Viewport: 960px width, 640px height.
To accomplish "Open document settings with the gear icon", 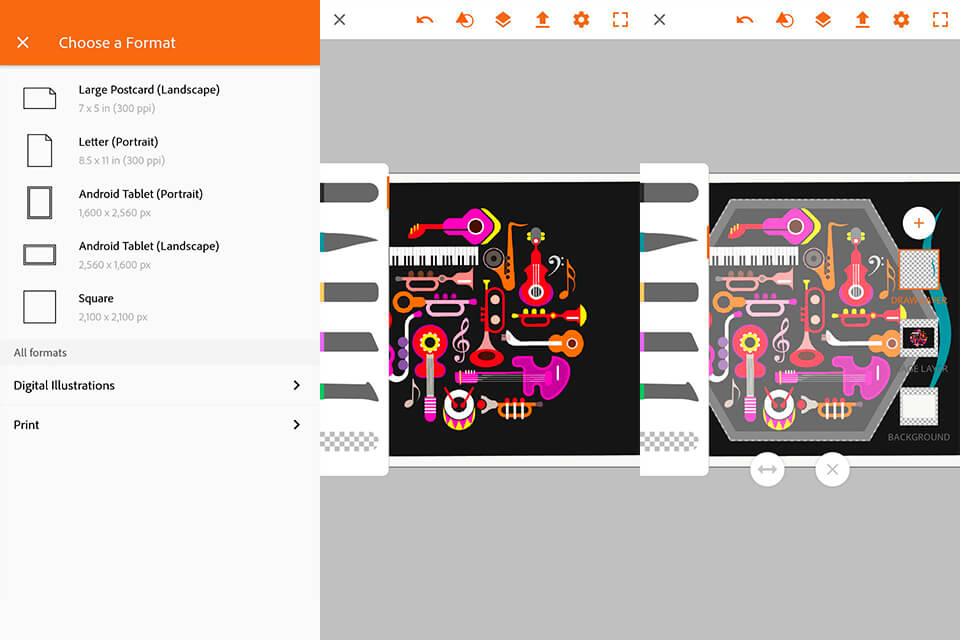I will tap(901, 19).
